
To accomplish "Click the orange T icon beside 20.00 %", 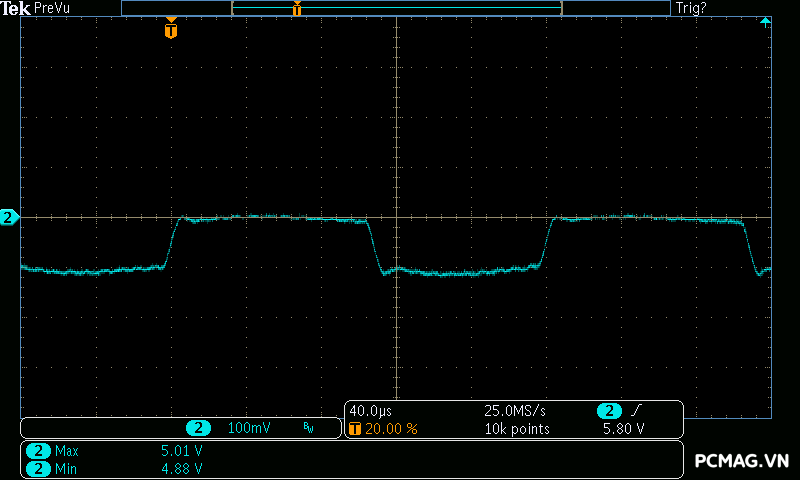I will pos(355,429).
